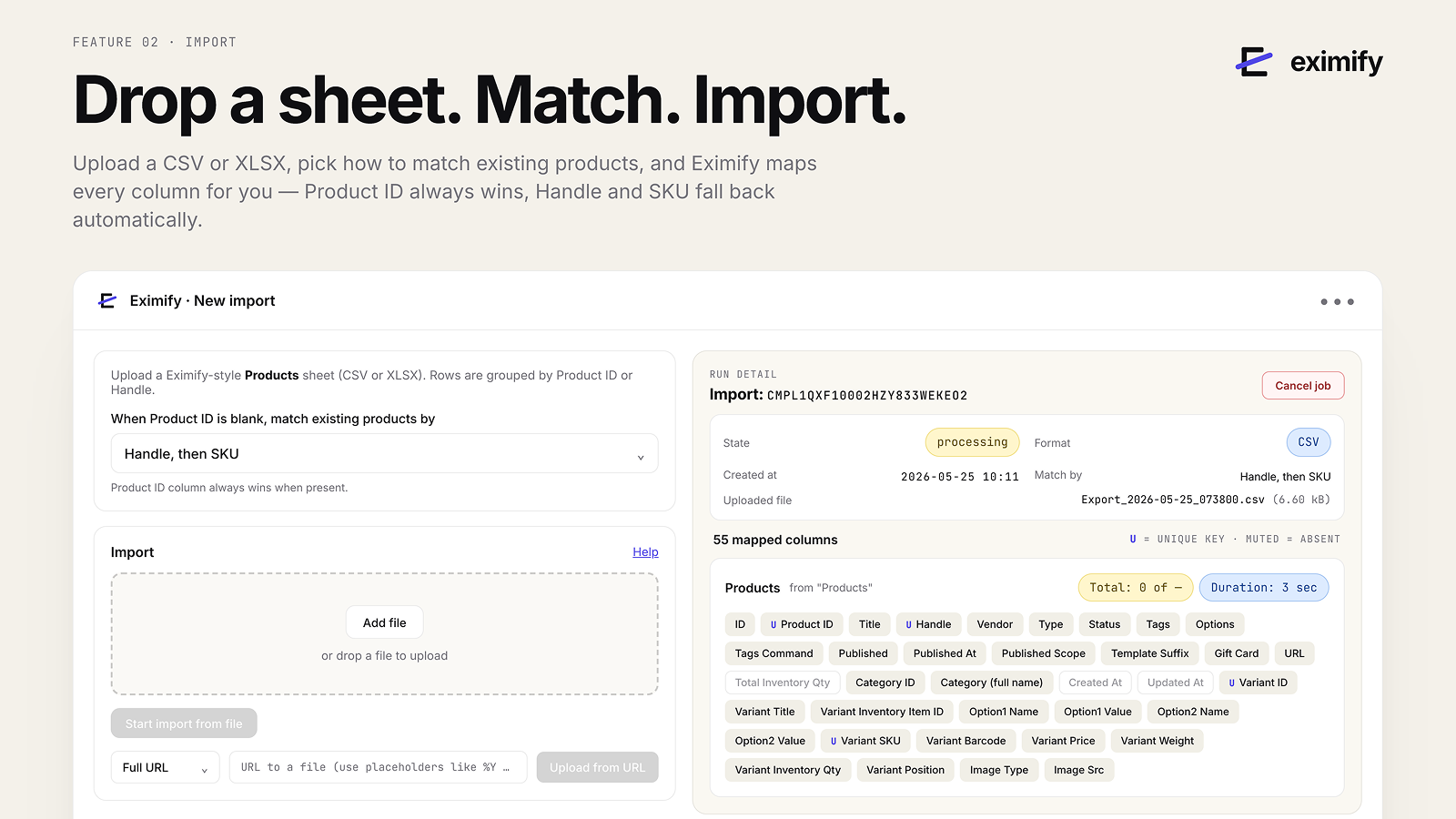Open the Help link in Import panel
The image size is (1456, 819).
point(645,552)
